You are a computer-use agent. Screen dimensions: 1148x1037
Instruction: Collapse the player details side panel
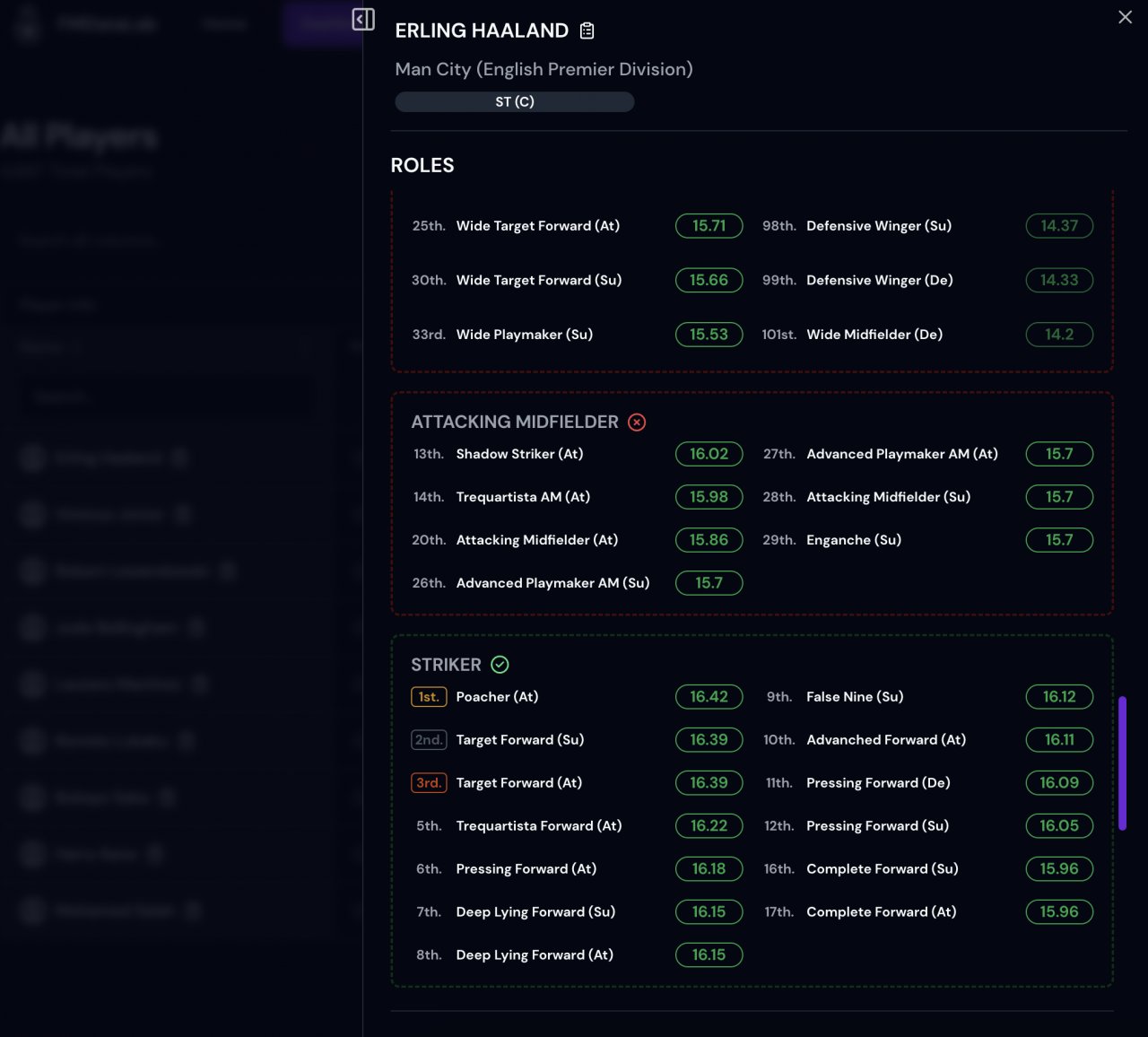tap(363, 19)
